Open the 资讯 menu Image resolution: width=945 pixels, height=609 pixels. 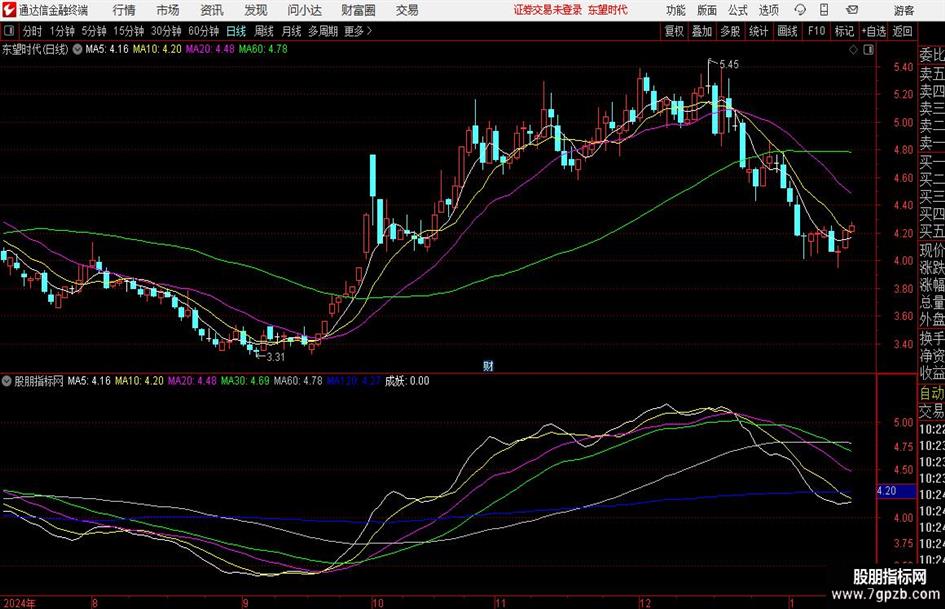pyautogui.click(x=212, y=10)
